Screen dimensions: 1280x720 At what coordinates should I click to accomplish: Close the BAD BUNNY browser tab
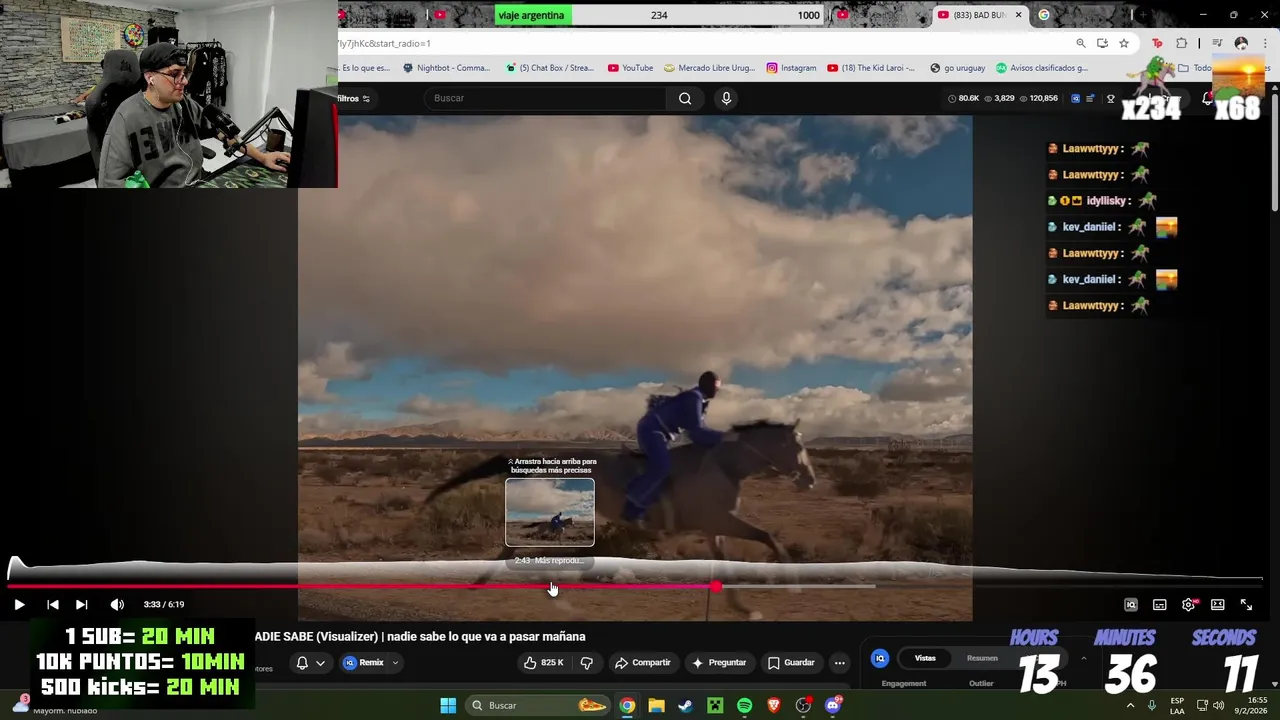(1018, 15)
